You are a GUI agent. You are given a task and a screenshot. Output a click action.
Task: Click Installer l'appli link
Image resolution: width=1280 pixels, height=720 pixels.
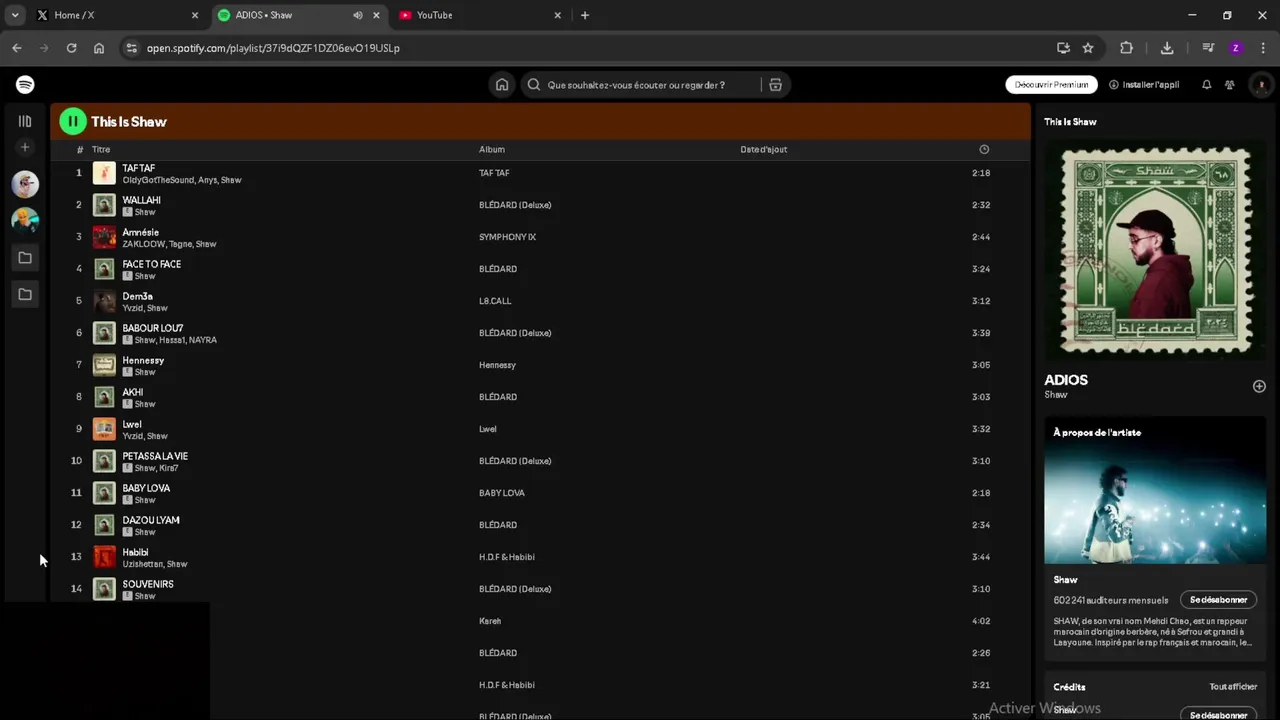1144,85
